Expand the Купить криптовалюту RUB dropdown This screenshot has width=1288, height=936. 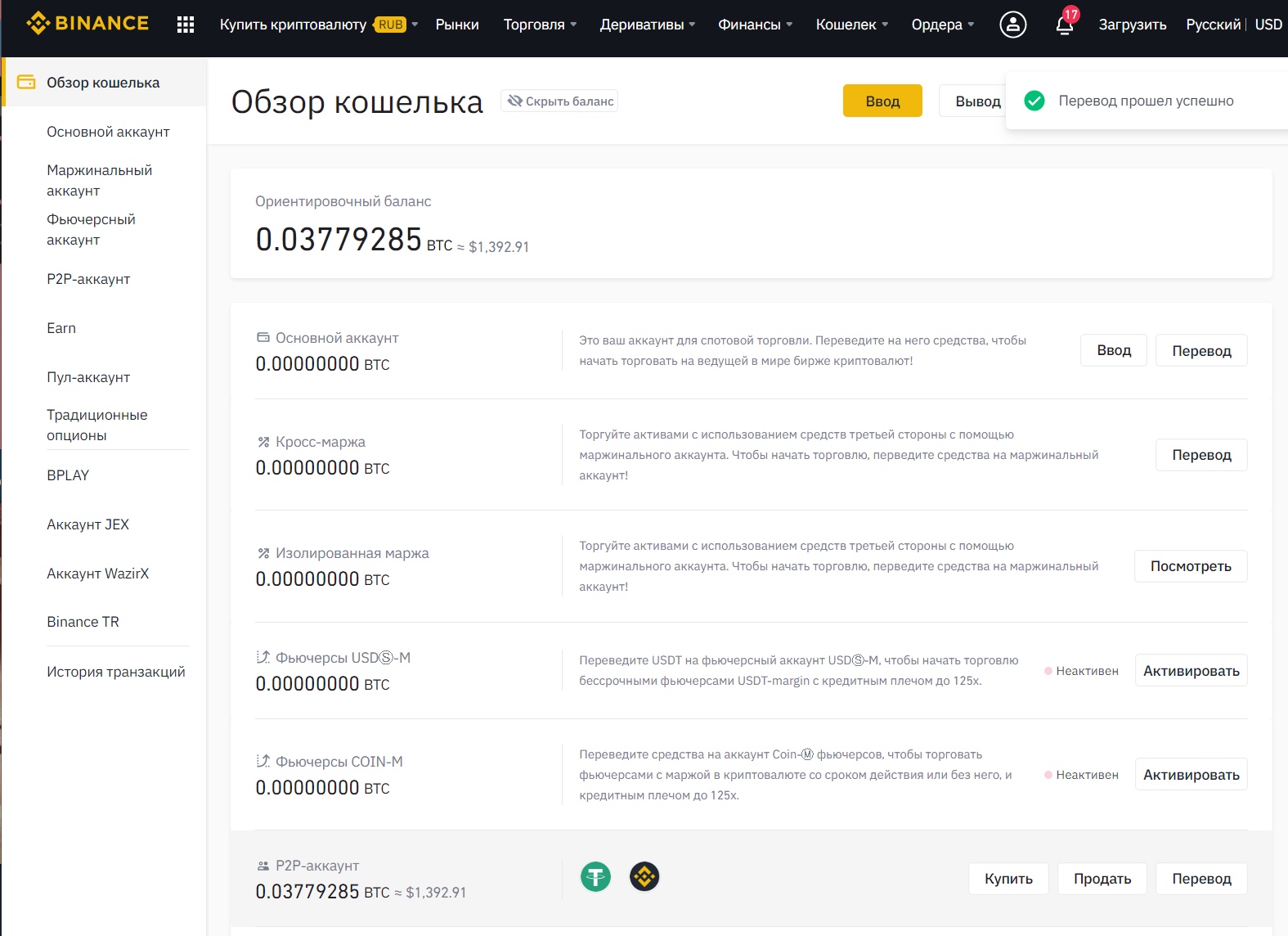pyautogui.click(x=319, y=25)
